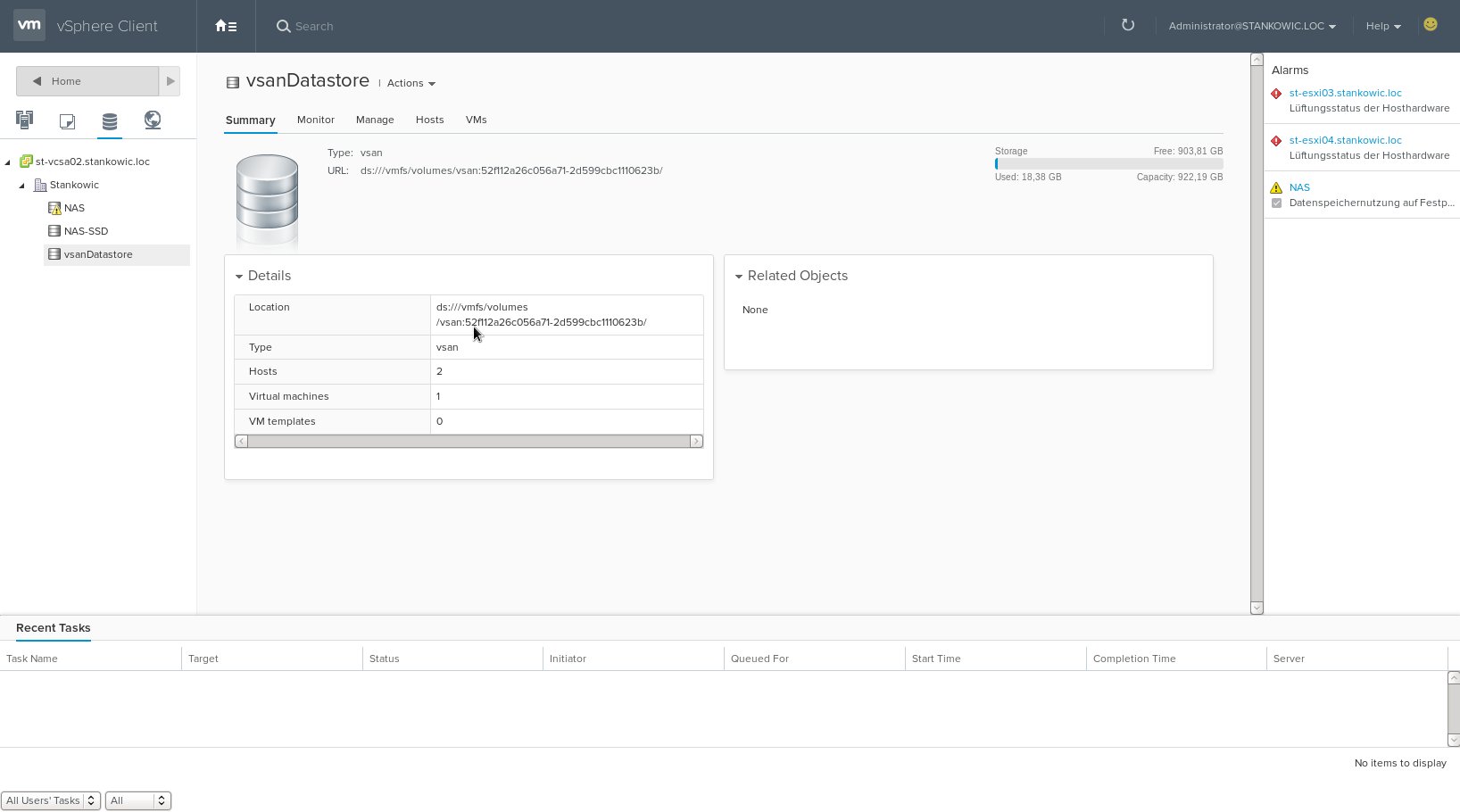Sort by Completion Time column header

1177,659
